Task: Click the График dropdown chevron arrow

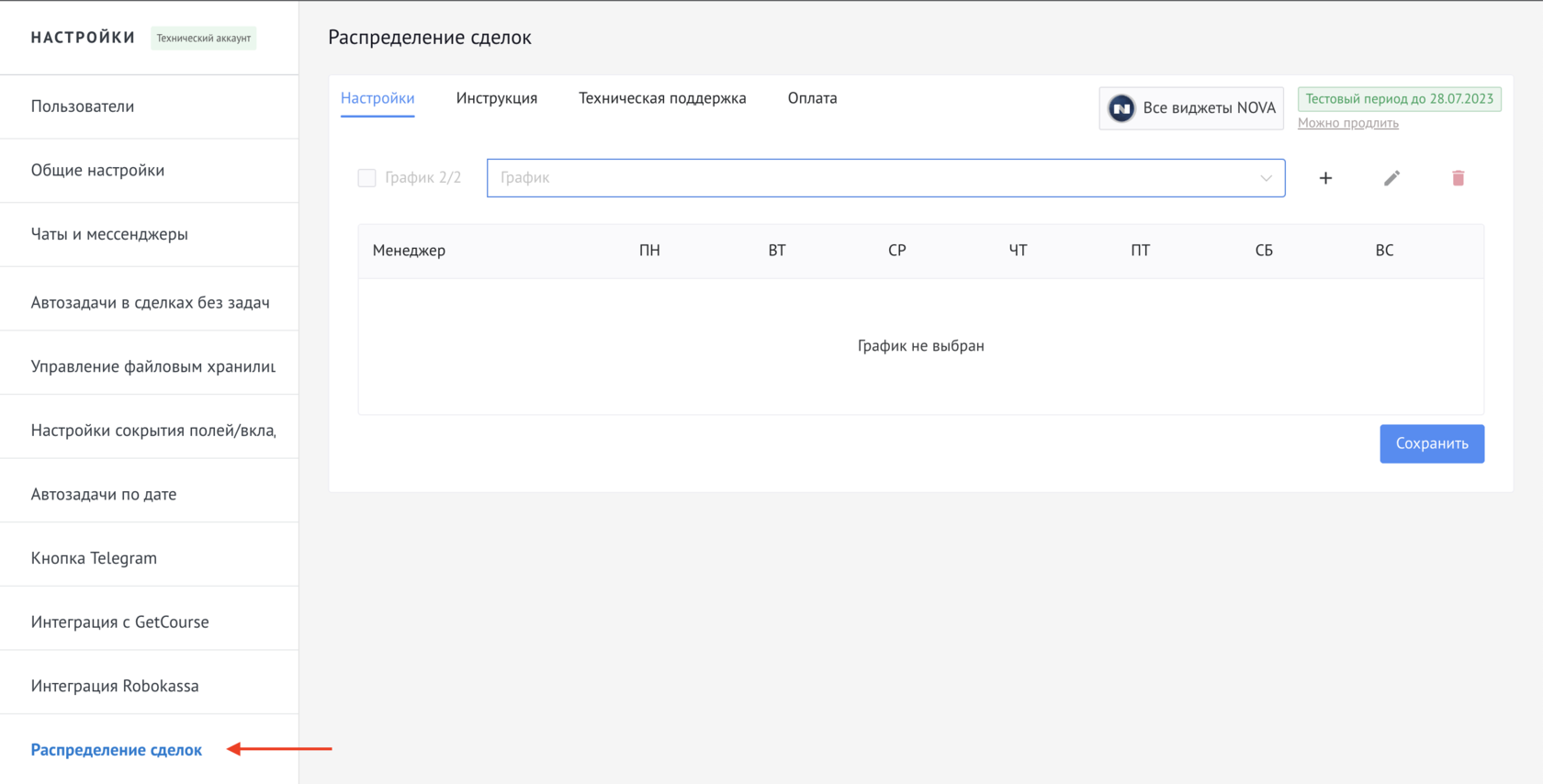Action: click(1266, 178)
